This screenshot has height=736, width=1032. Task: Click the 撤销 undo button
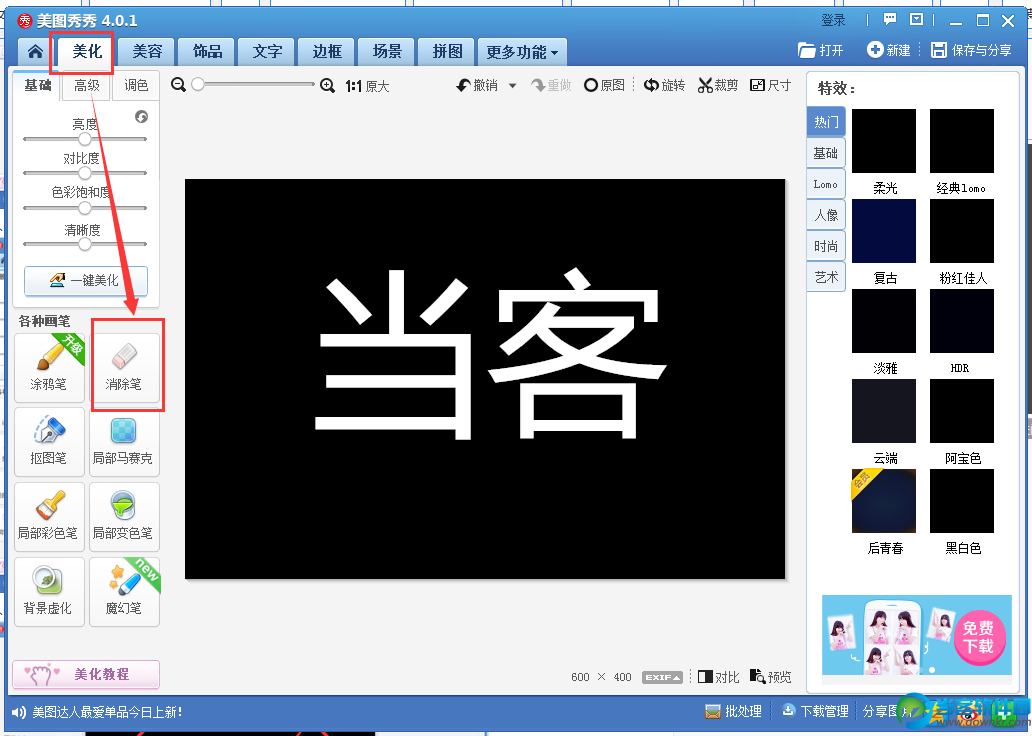tap(478, 86)
